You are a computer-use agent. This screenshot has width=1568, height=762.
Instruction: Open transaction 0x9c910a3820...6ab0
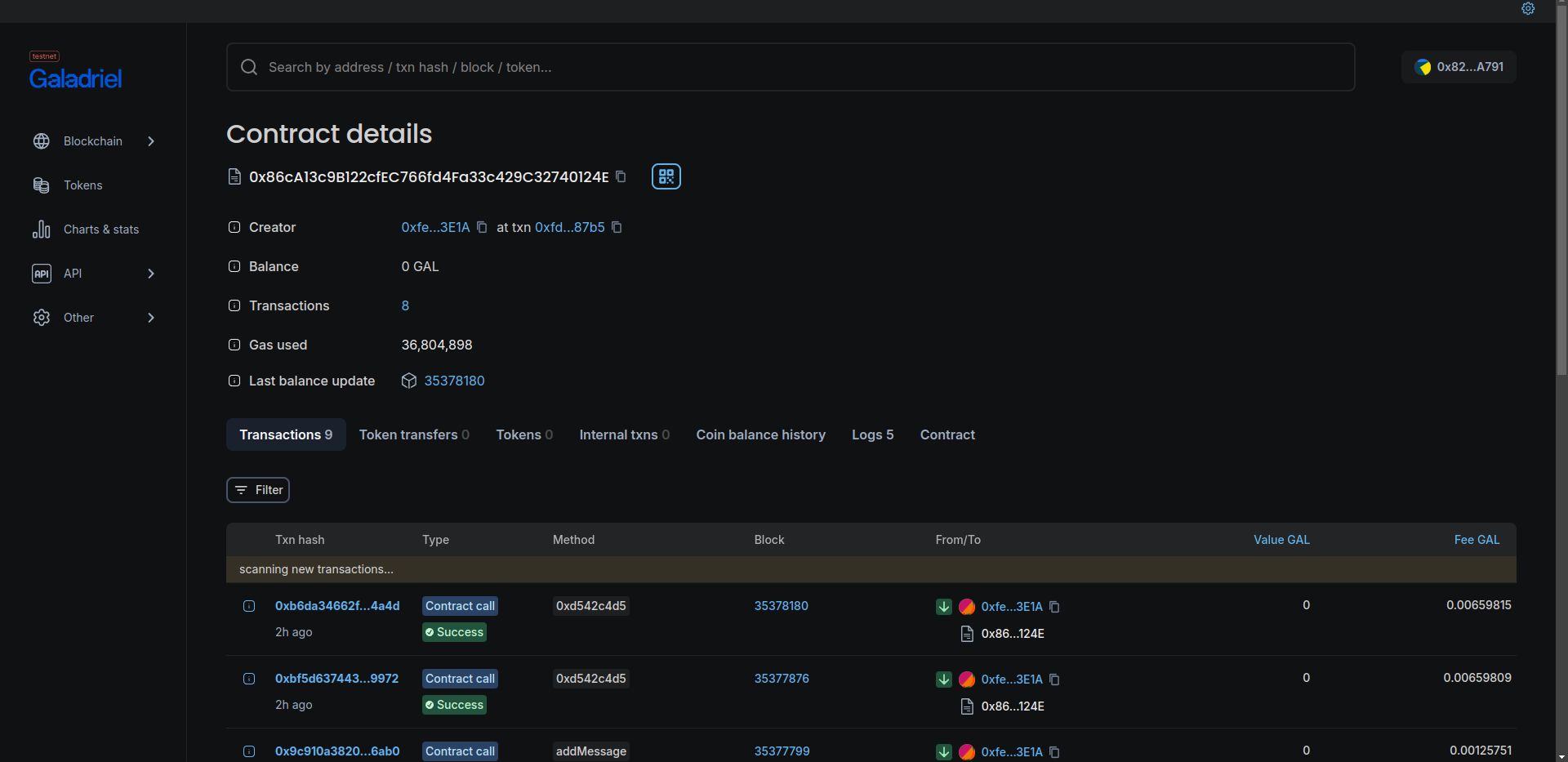coord(337,751)
